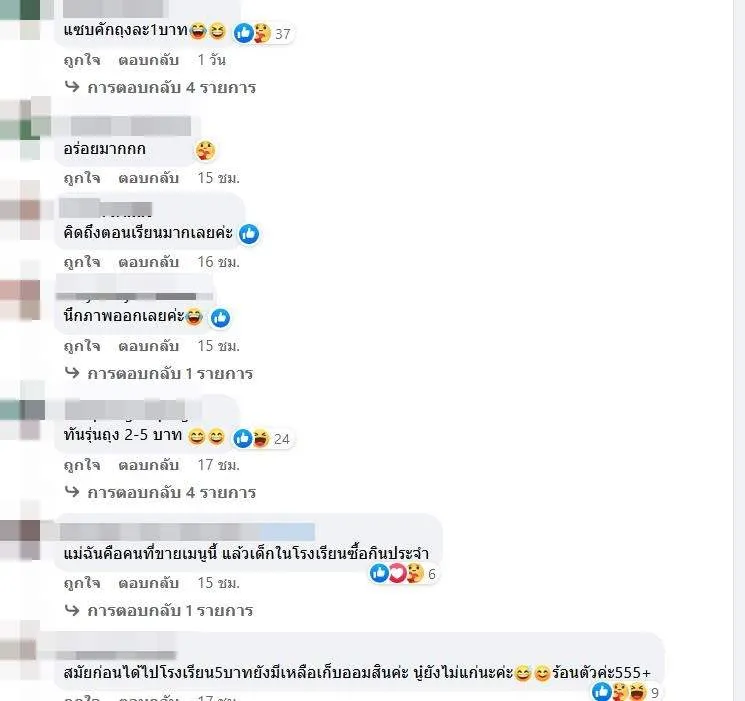Expand 4 replies under แซบคักถุงละ1บาท comment
Image resolution: width=745 pixels, height=701 pixels.
[x=161, y=87]
